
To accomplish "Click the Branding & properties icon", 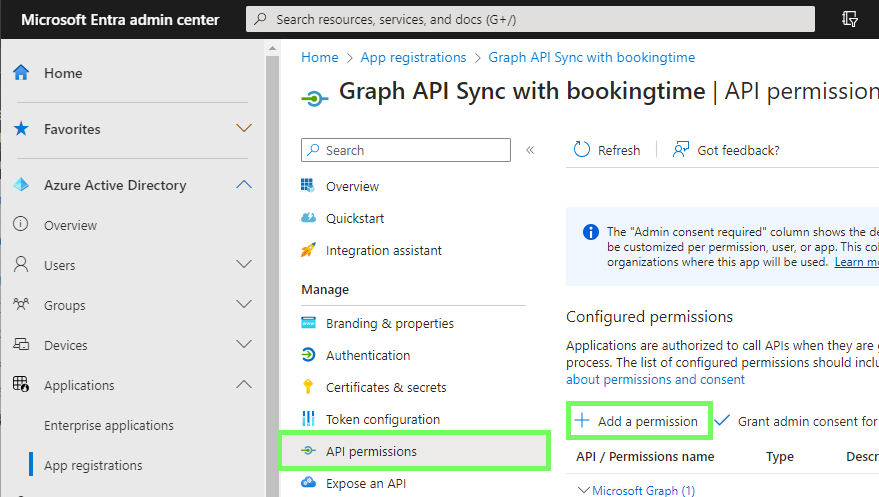I will [x=308, y=322].
